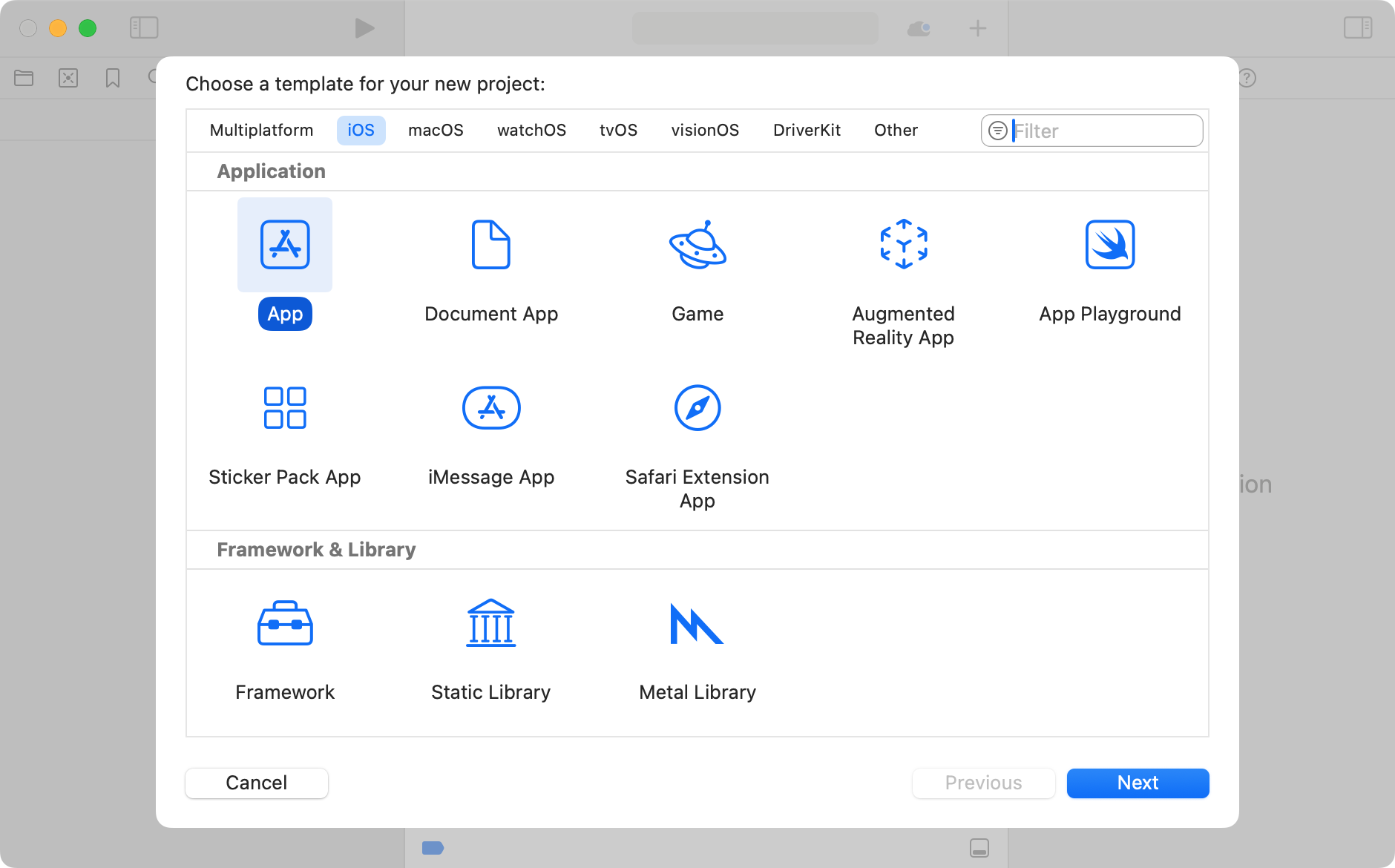Click the Next button
Image resolution: width=1395 pixels, height=868 pixels.
1138,783
